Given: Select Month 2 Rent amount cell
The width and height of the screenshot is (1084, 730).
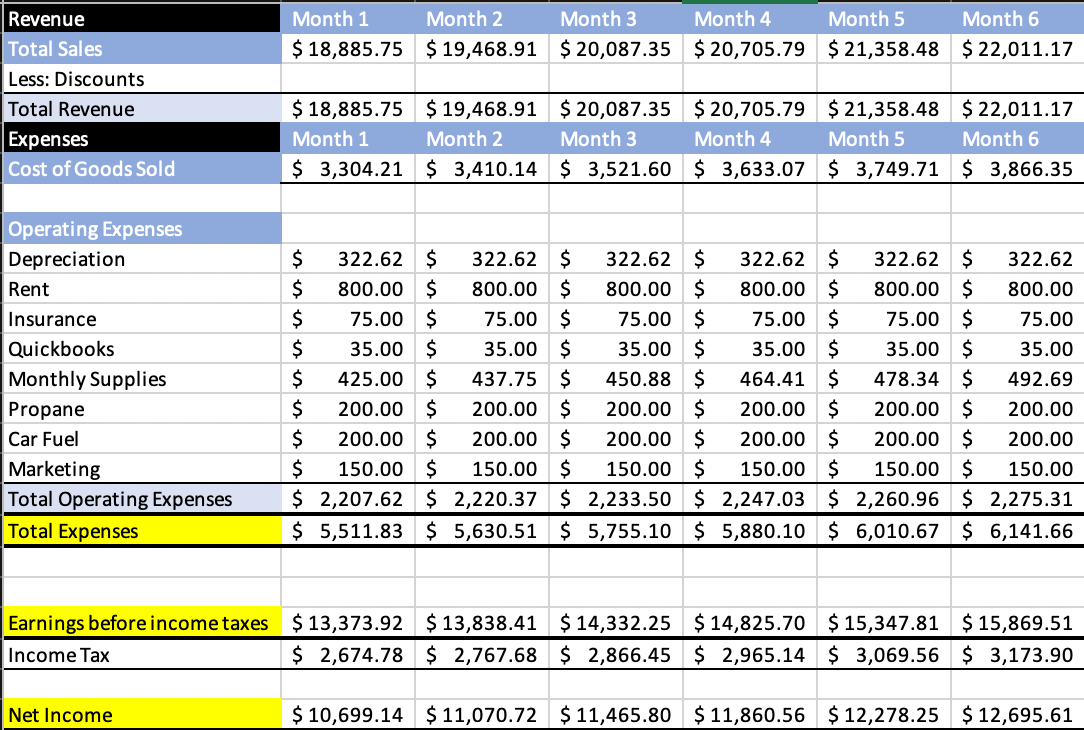Looking at the screenshot, I should coord(482,289).
